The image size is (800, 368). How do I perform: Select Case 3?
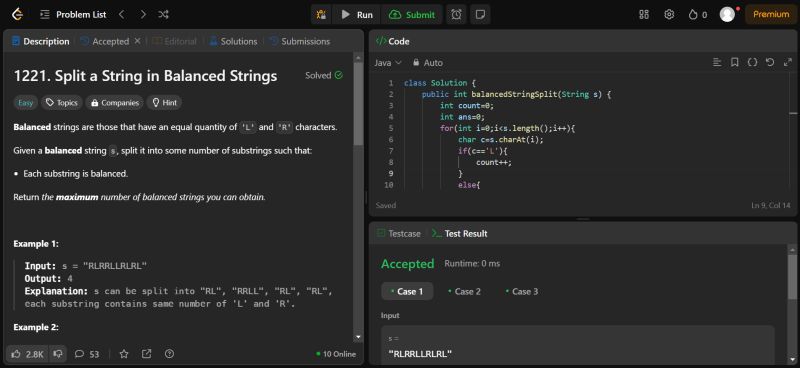coord(521,291)
